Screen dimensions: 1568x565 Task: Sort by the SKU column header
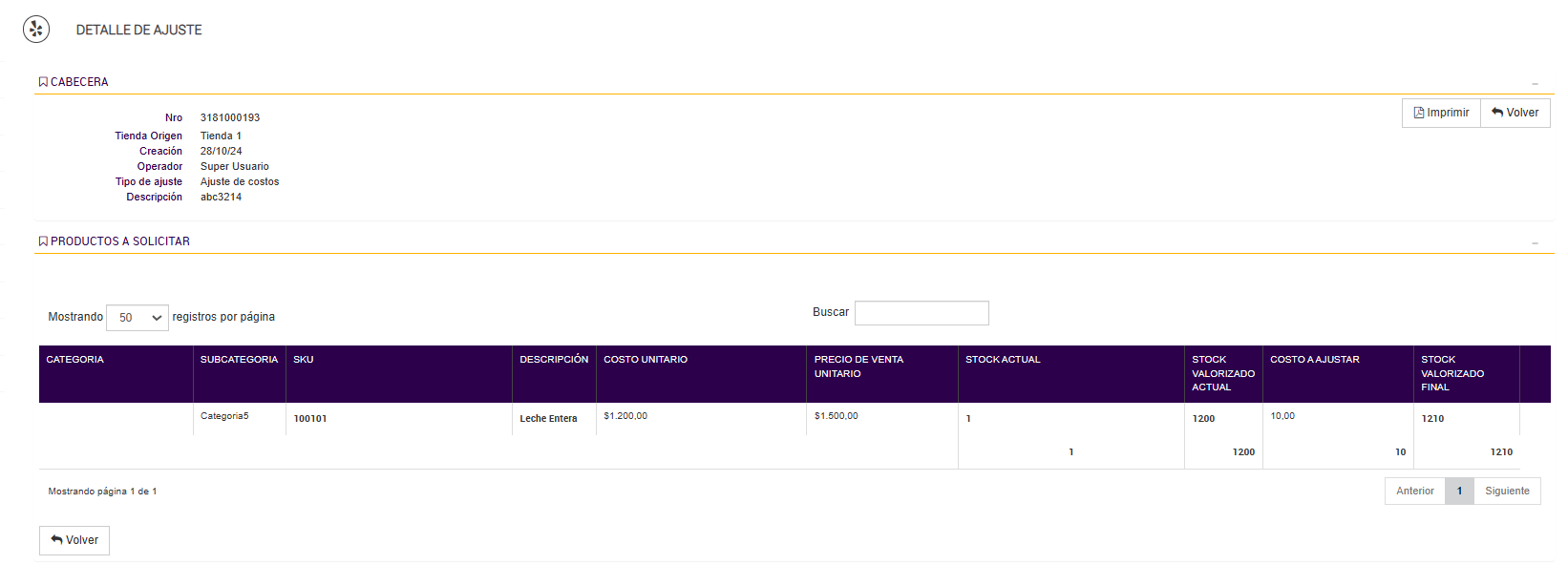point(399,374)
